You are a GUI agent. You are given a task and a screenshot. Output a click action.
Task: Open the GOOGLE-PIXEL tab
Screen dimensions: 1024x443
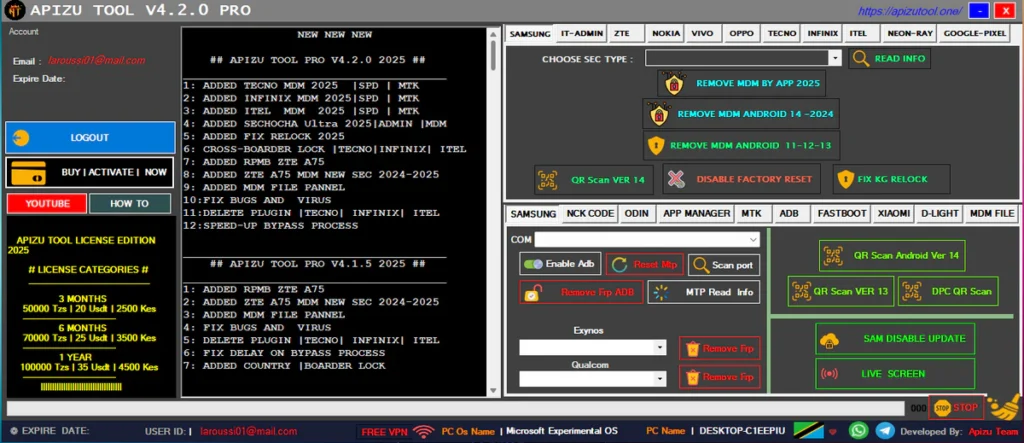pyautogui.click(x=974, y=33)
